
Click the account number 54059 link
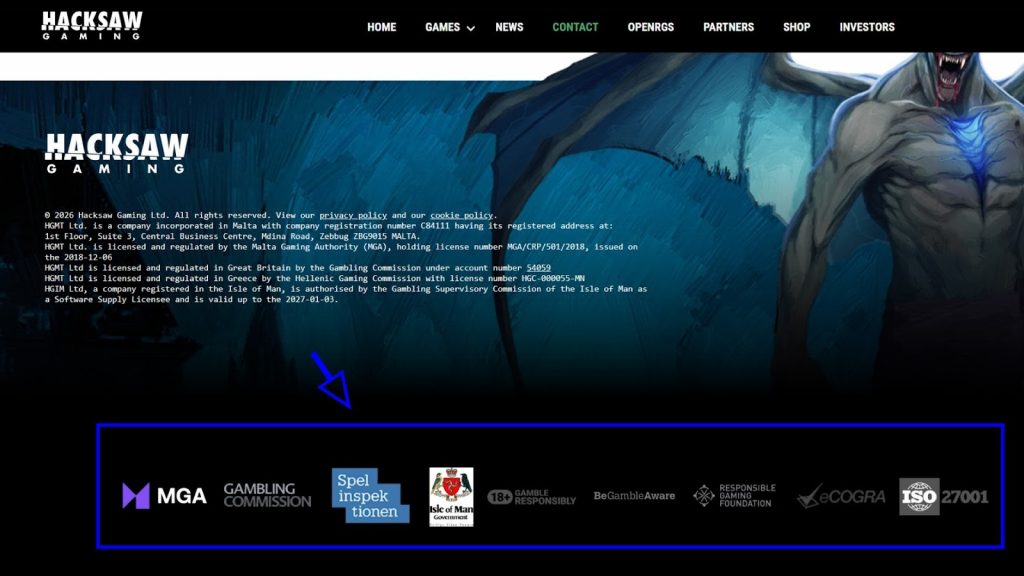(539, 268)
